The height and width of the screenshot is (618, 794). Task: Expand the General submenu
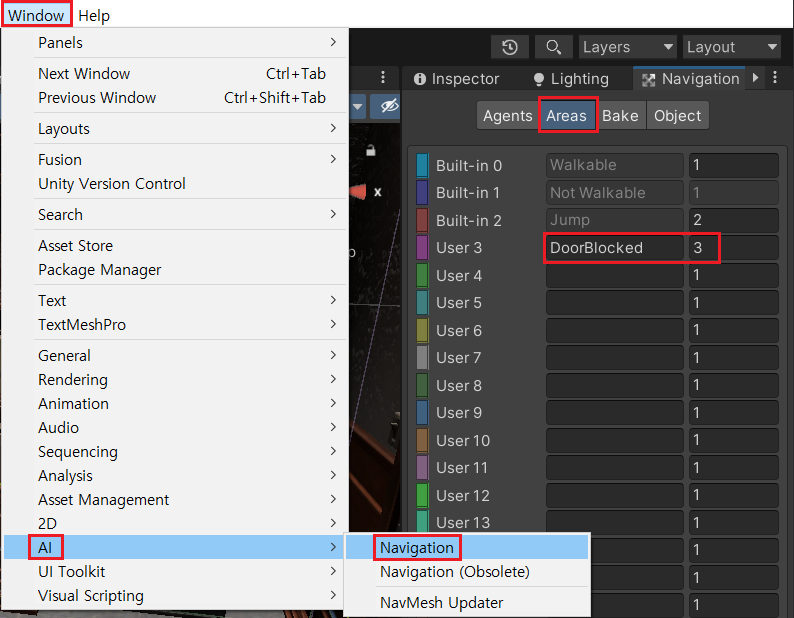pyautogui.click(x=175, y=356)
